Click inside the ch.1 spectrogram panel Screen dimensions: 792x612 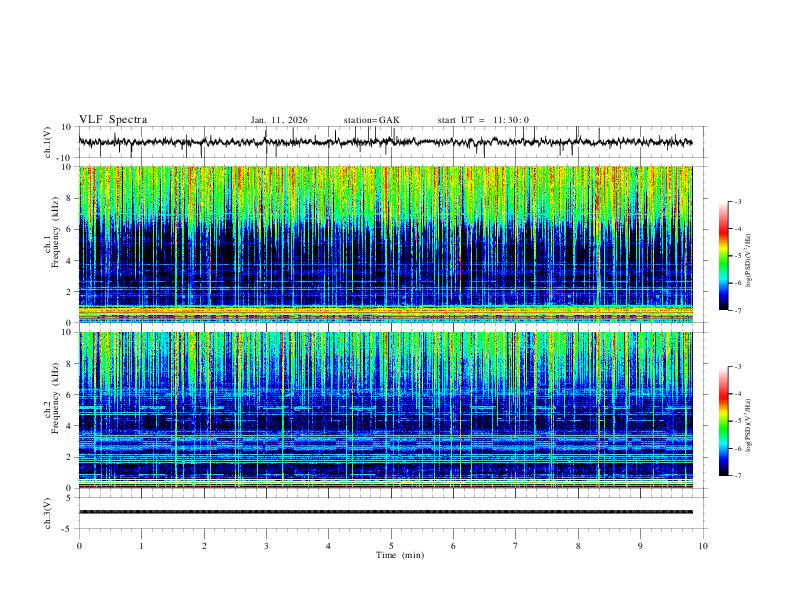tap(386, 244)
